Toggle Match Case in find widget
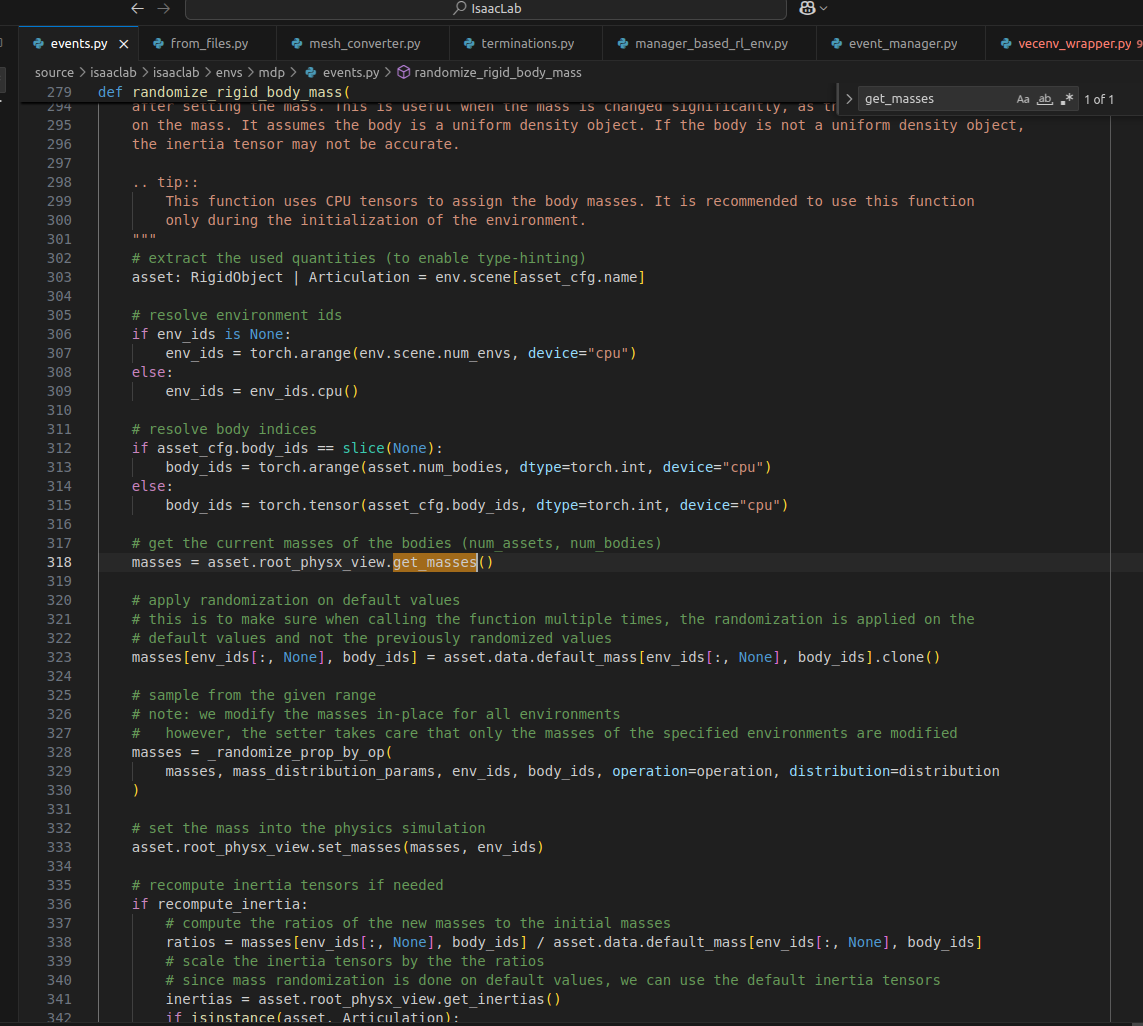The image size is (1143, 1026). coord(1023,99)
